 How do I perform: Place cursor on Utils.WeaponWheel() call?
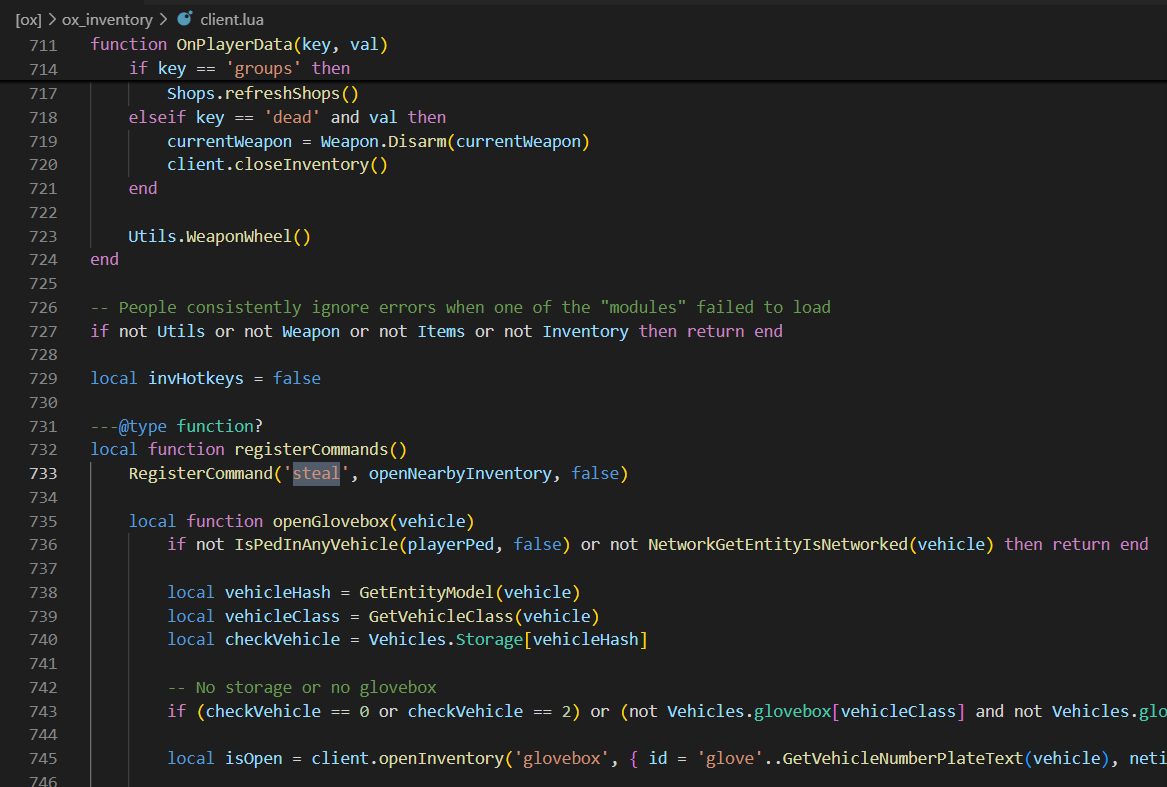(x=219, y=236)
